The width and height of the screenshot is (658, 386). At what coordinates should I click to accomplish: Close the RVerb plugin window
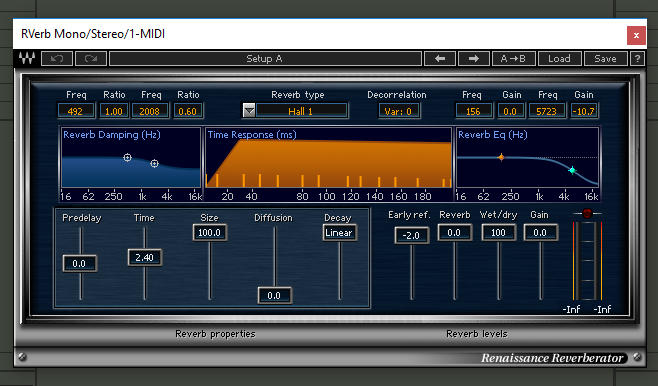636,35
